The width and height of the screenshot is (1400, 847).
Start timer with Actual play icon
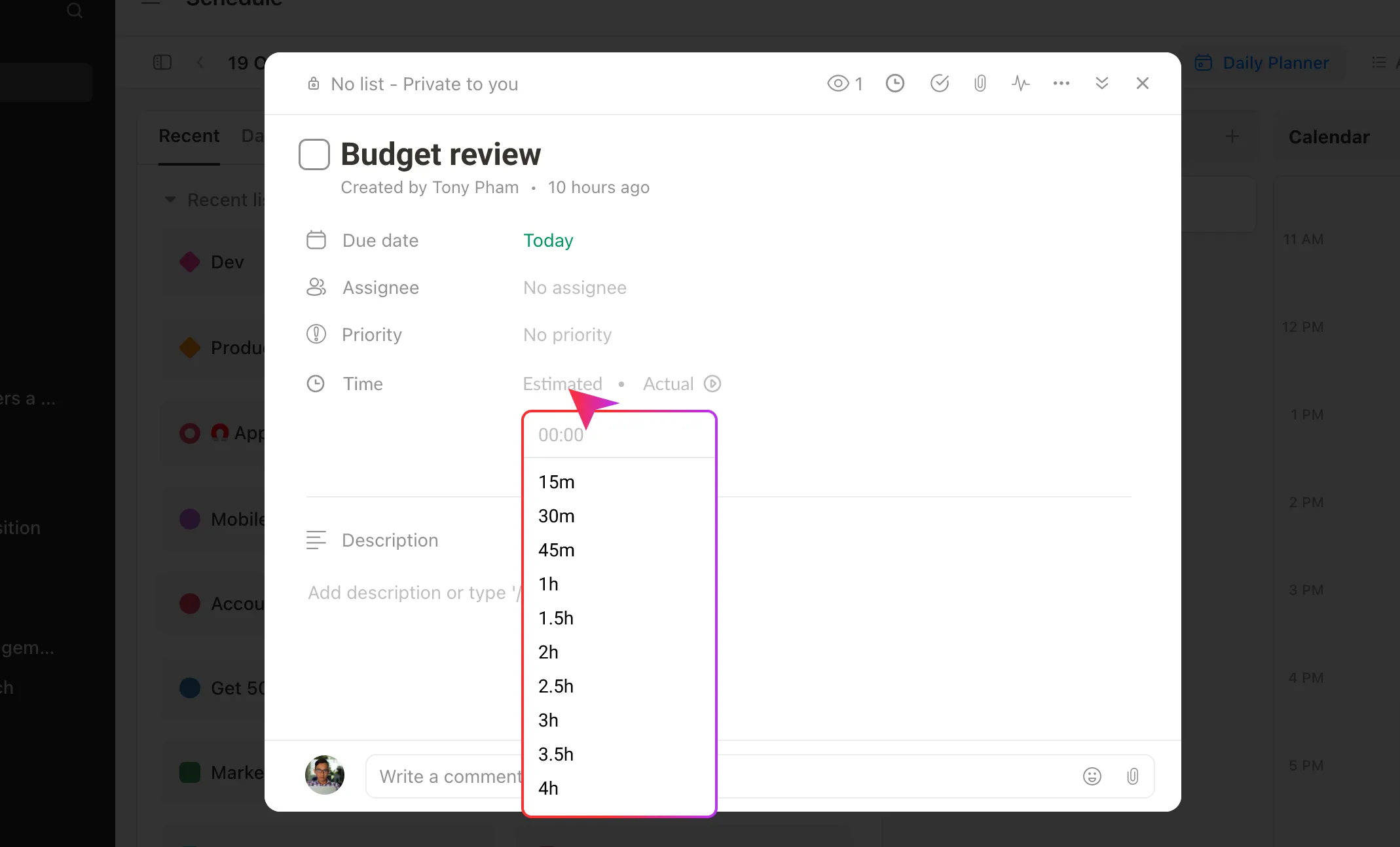712,384
